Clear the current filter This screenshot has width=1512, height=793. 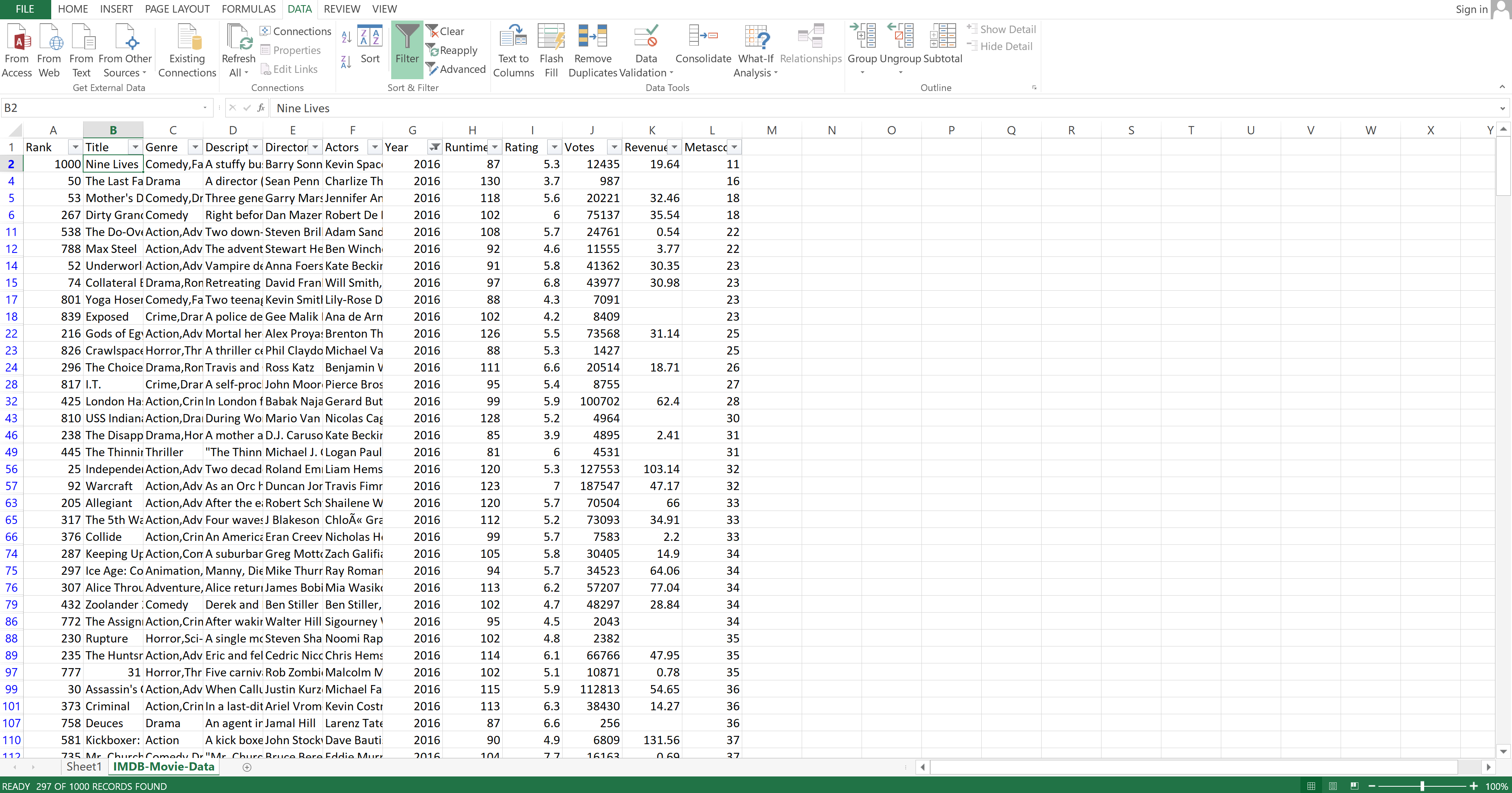tap(446, 31)
